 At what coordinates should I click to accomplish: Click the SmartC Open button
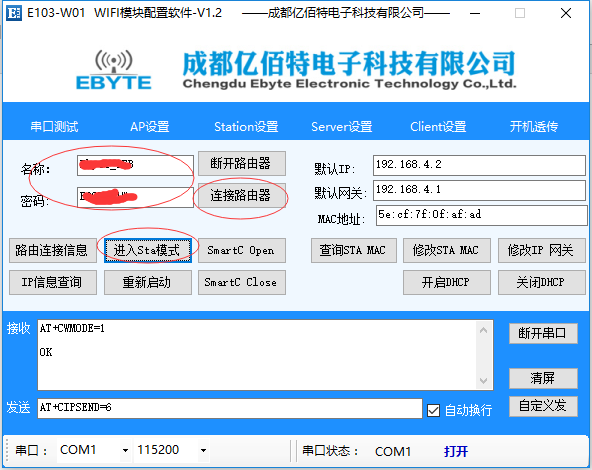[x=242, y=250]
